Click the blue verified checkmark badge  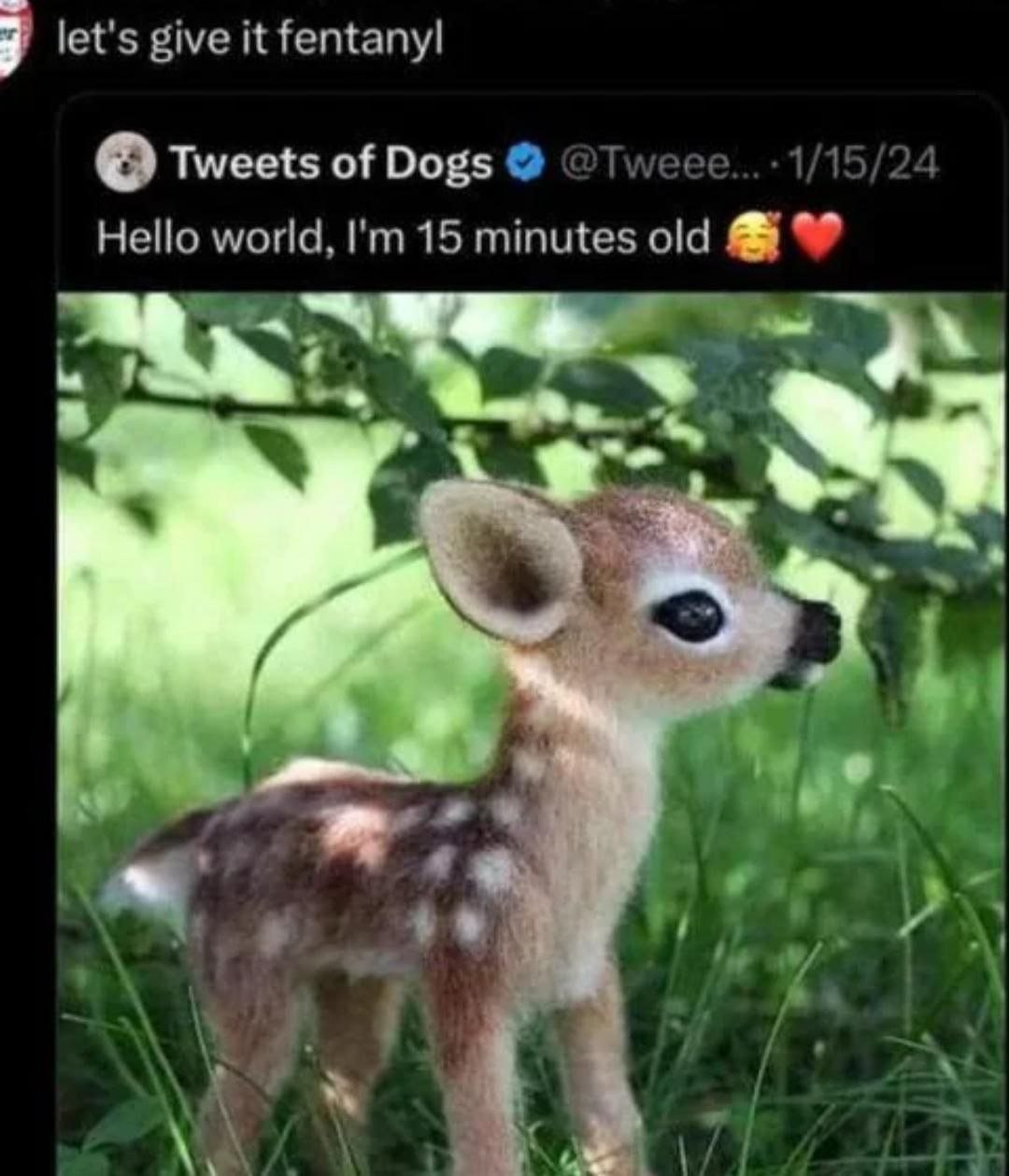click(x=526, y=164)
